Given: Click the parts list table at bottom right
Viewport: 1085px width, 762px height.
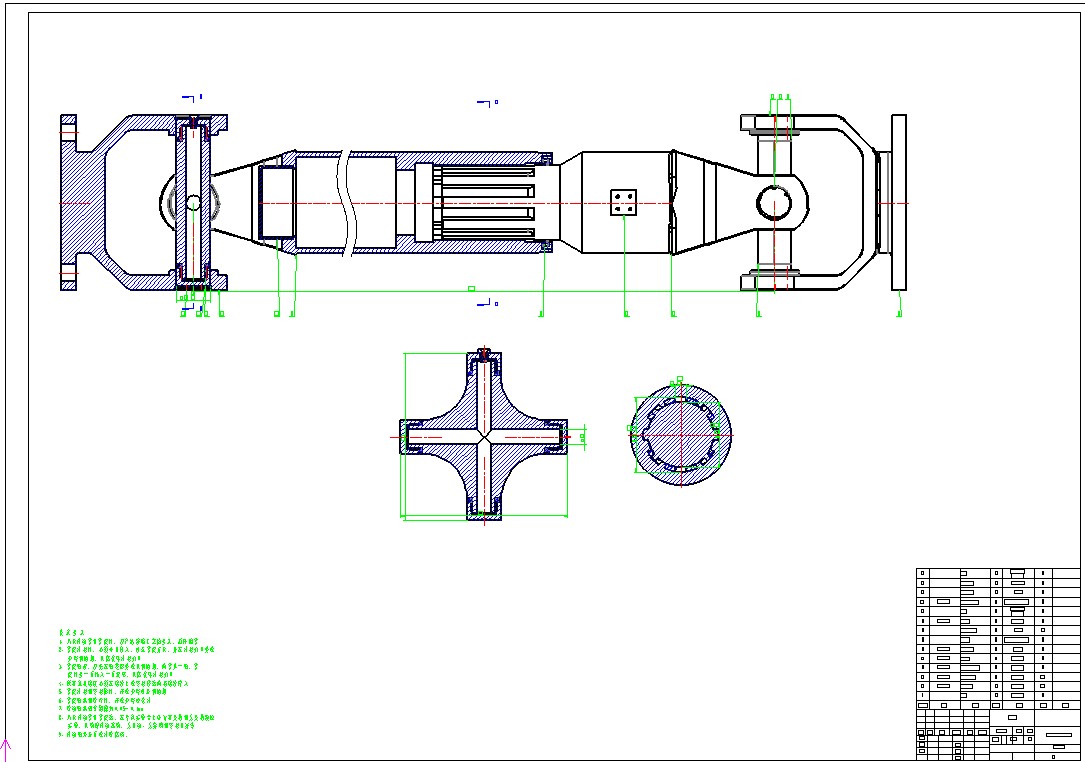Looking at the screenshot, I should pos(998,636).
